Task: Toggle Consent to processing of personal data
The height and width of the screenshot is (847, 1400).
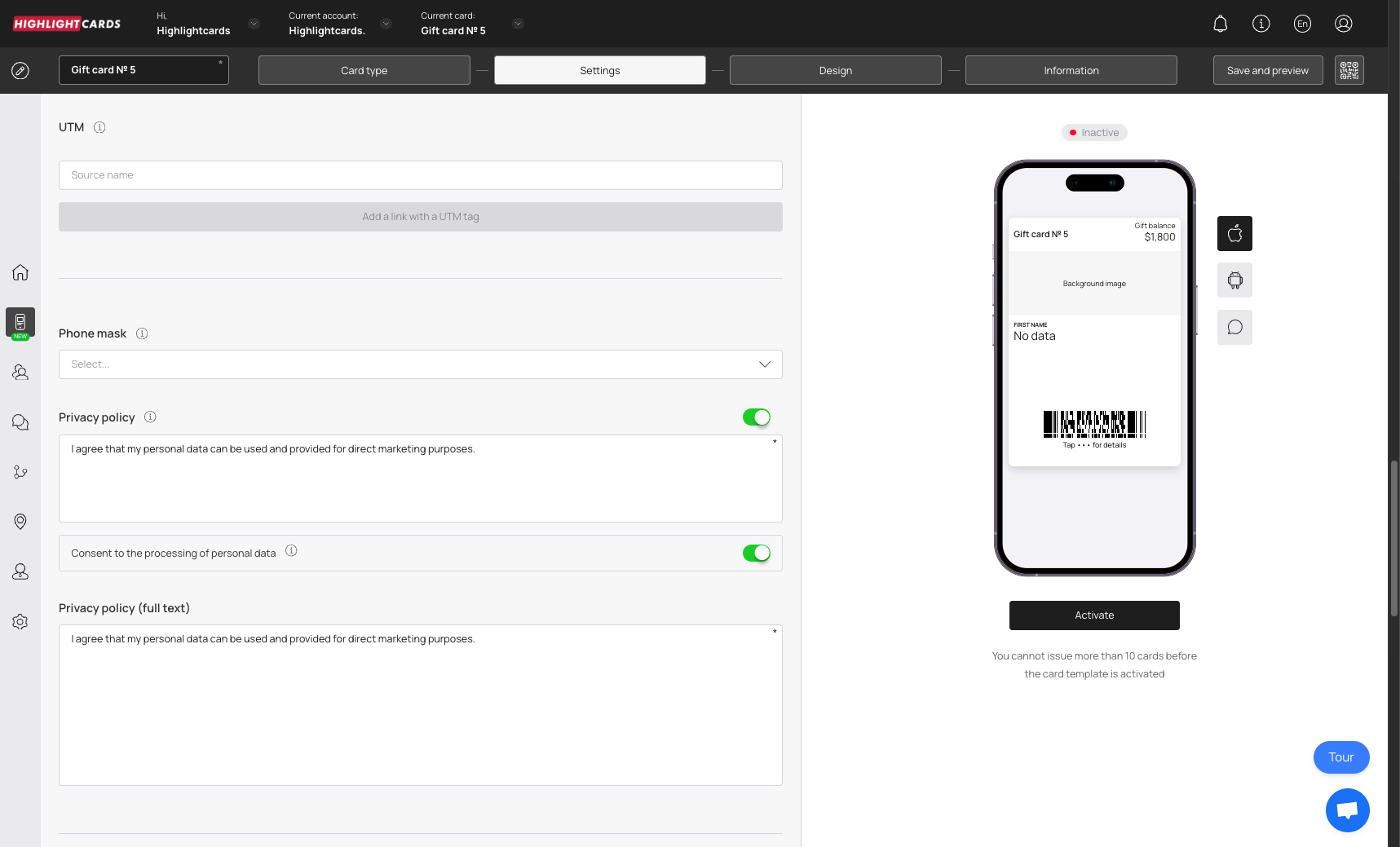Action: (756, 554)
